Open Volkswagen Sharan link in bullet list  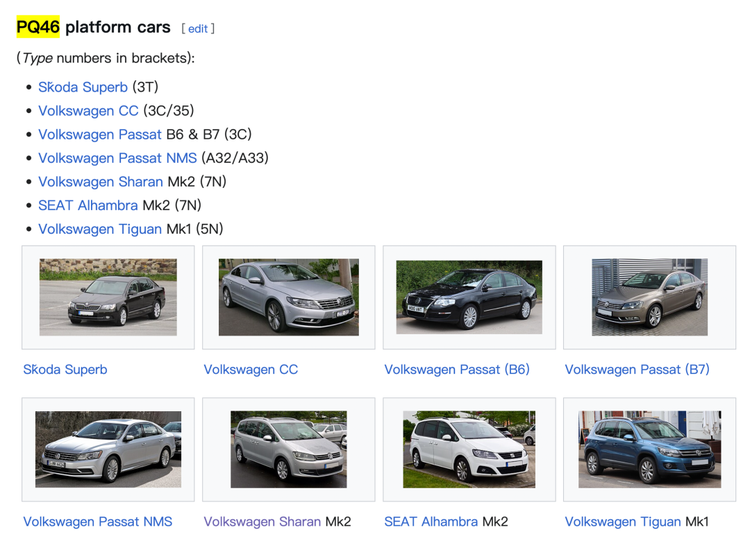point(100,182)
